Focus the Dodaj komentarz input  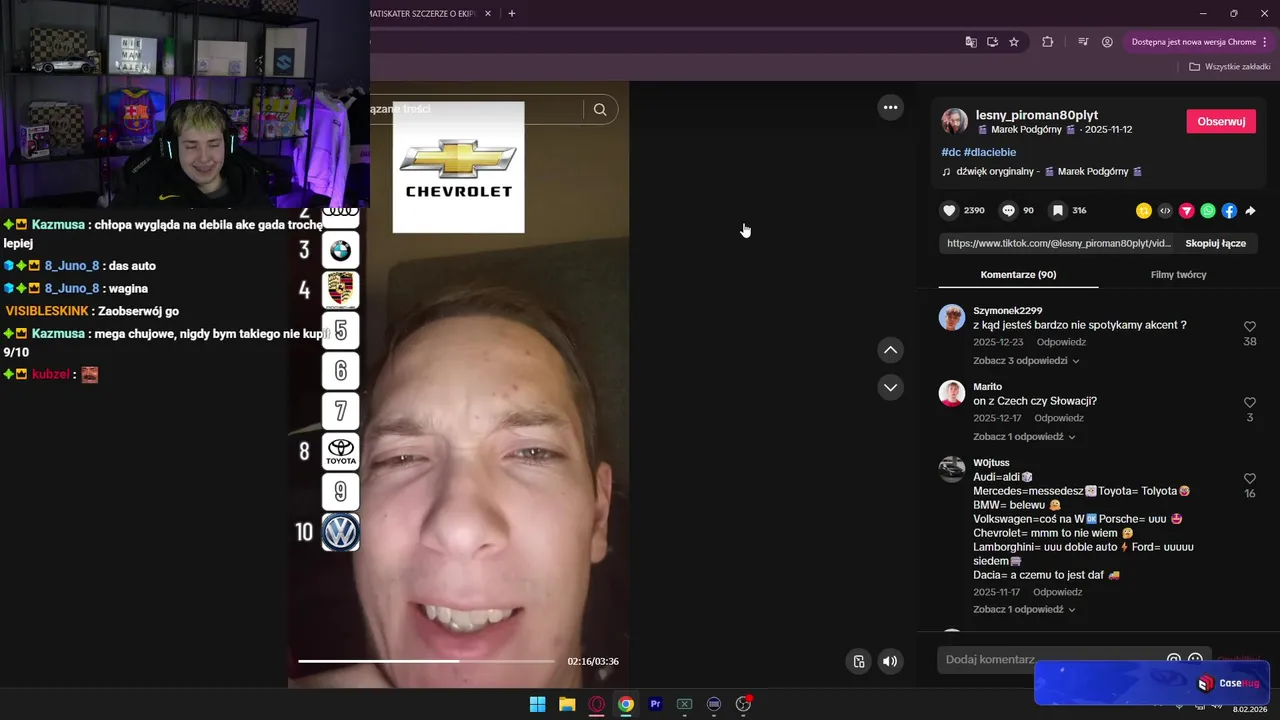tap(1050, 660)
